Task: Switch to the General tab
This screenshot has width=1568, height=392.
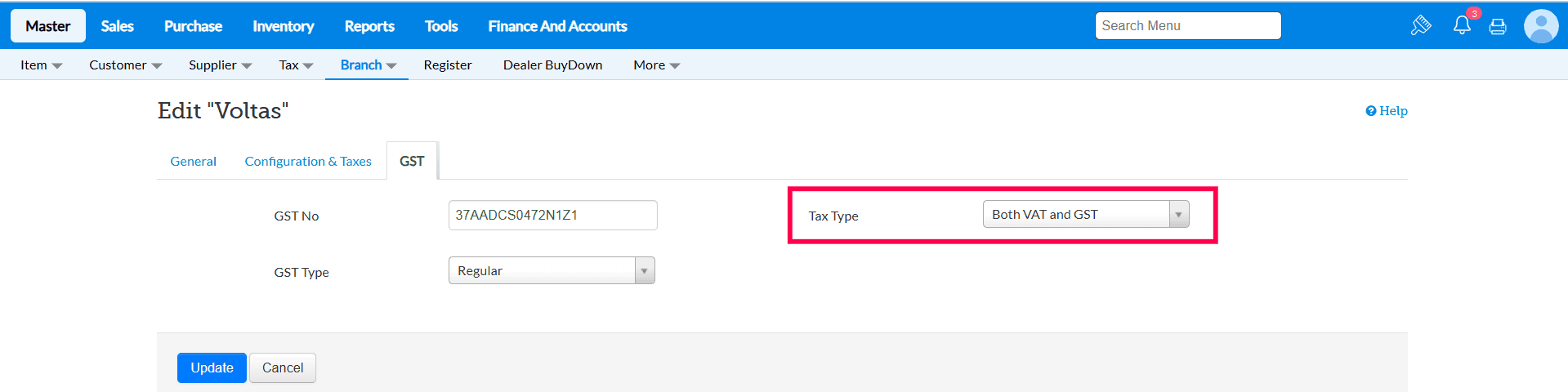Action: [x=193, y=162]
